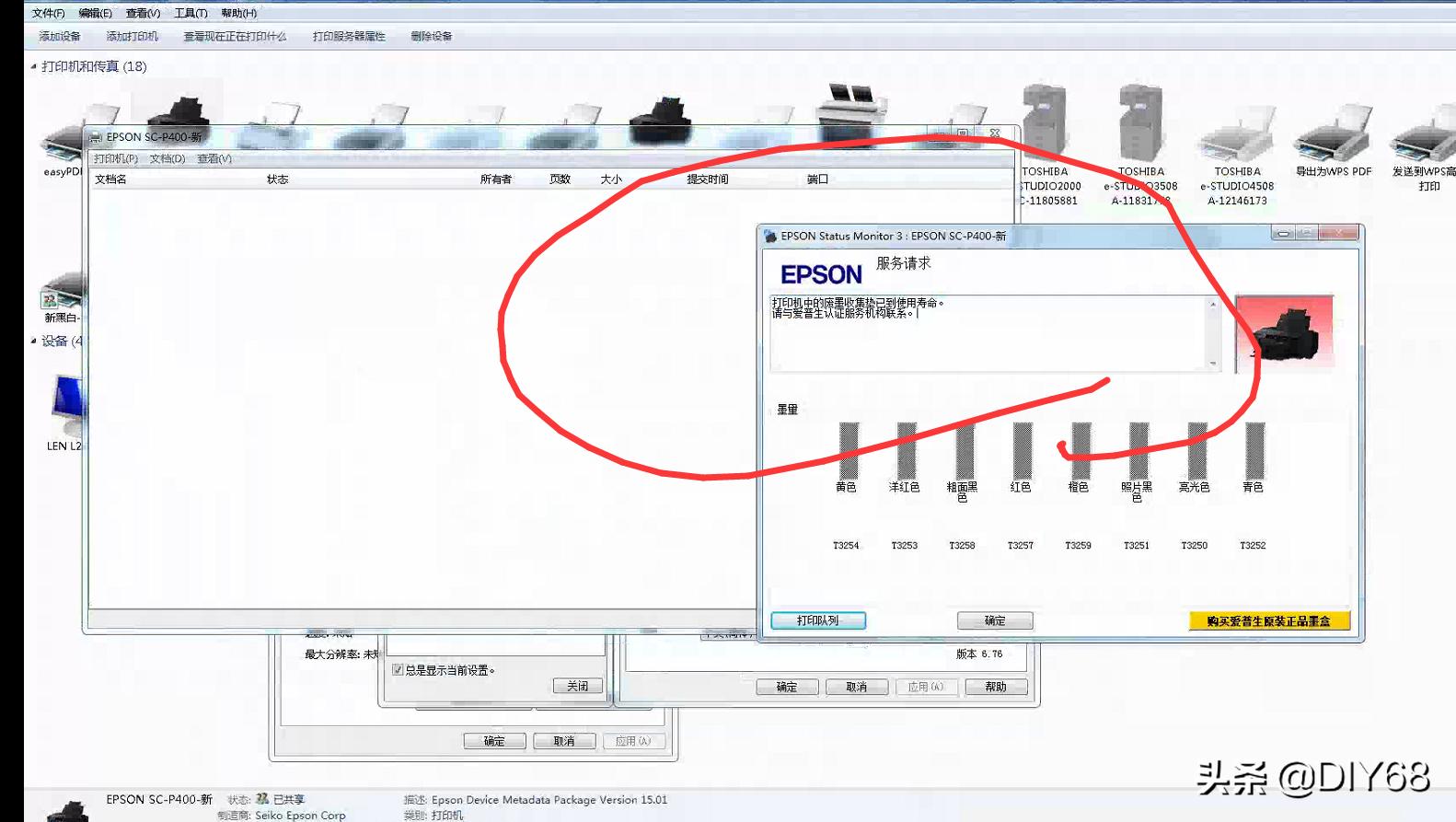Click T3252 cartridge code label
Image resolution: width=1456 pixels, height=822 pixels.
point(1253,545)
